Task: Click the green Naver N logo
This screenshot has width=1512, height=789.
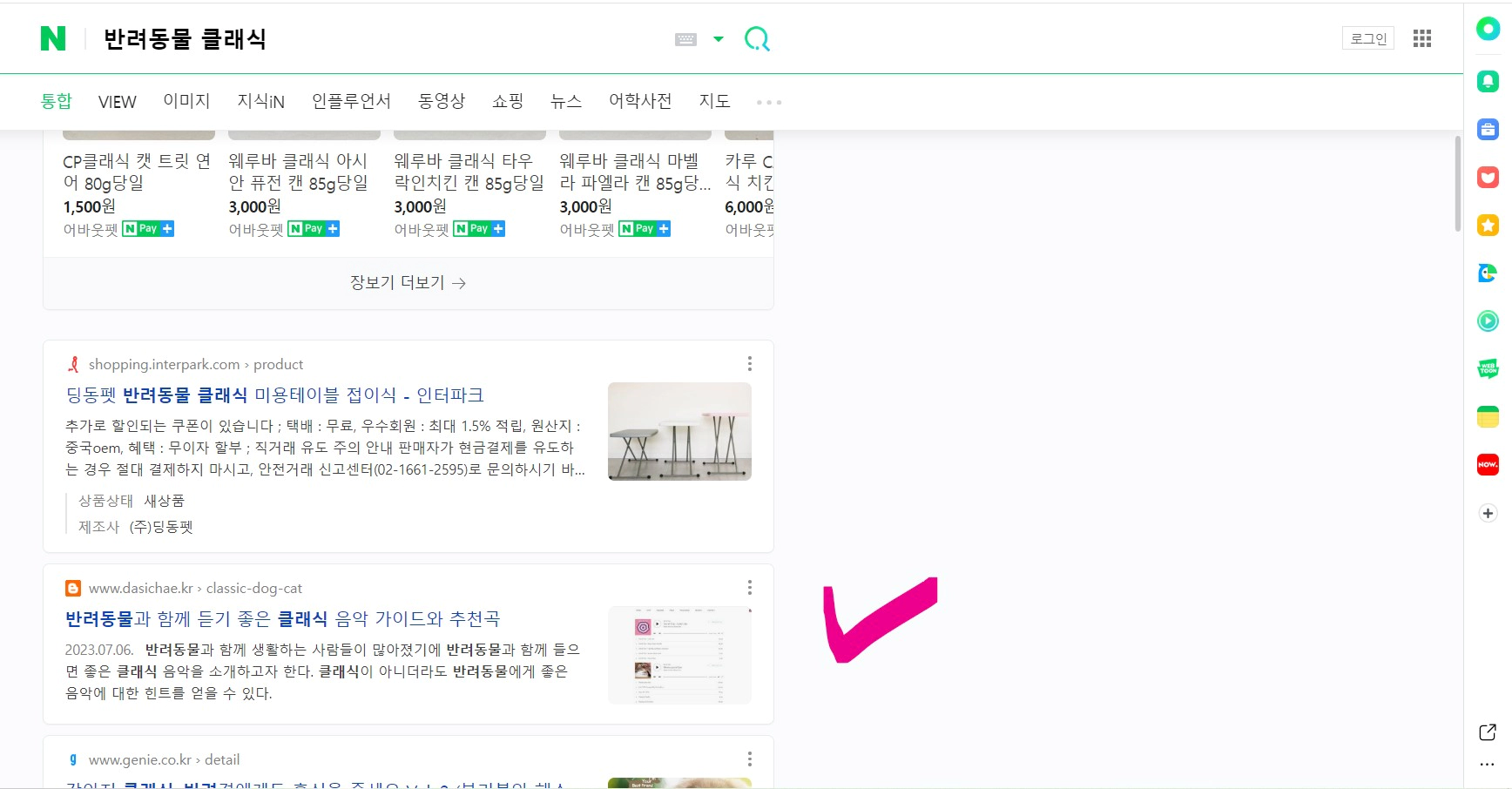Action: pos(53,38)
